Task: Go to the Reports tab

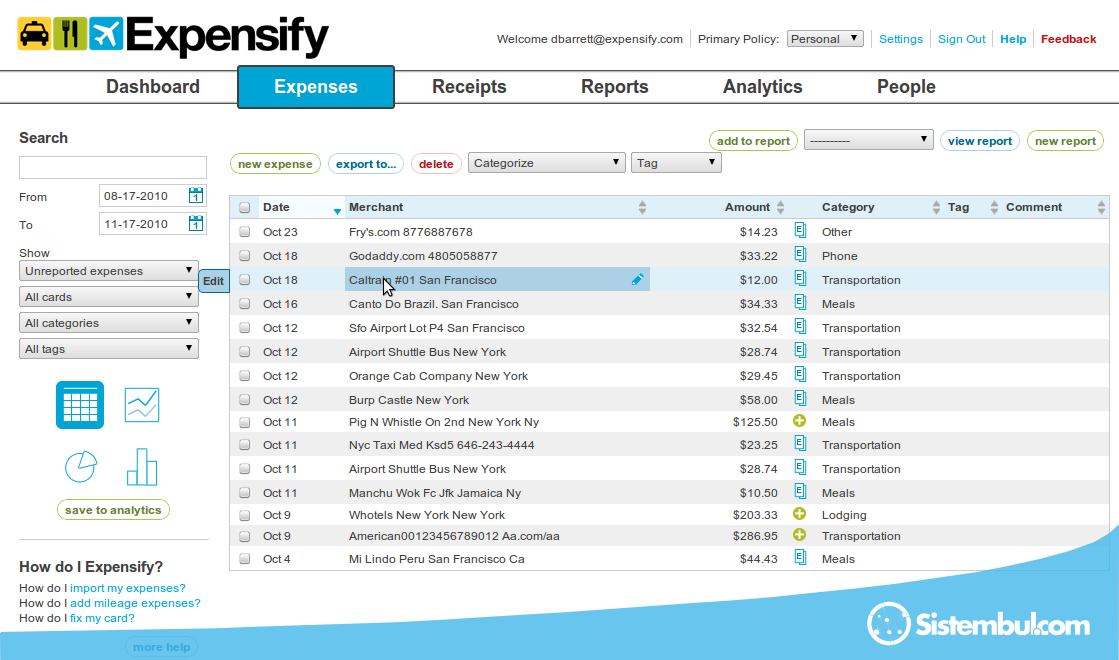Action: (x=614, y=86)
